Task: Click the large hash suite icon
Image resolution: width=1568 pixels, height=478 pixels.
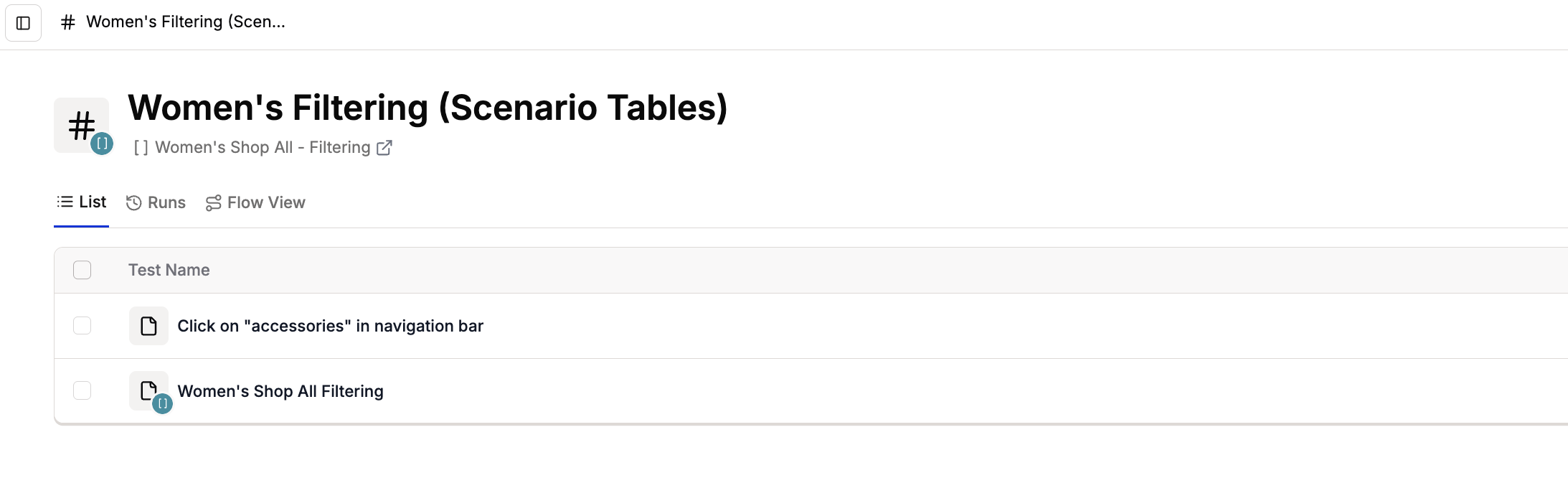Action: point(82,125)
